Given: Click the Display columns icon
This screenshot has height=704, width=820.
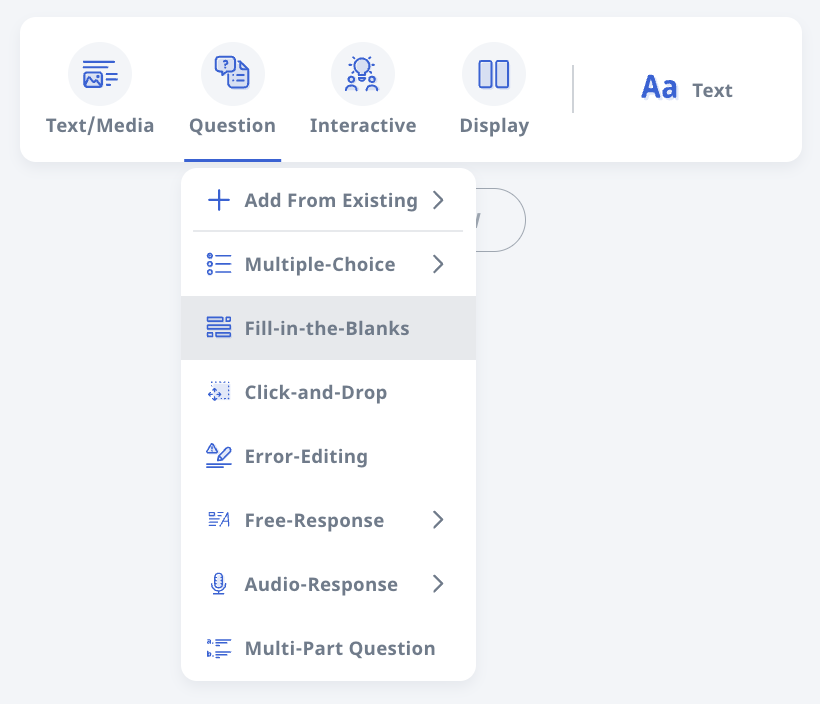Looking at the screenshot, I should point(494,74).
